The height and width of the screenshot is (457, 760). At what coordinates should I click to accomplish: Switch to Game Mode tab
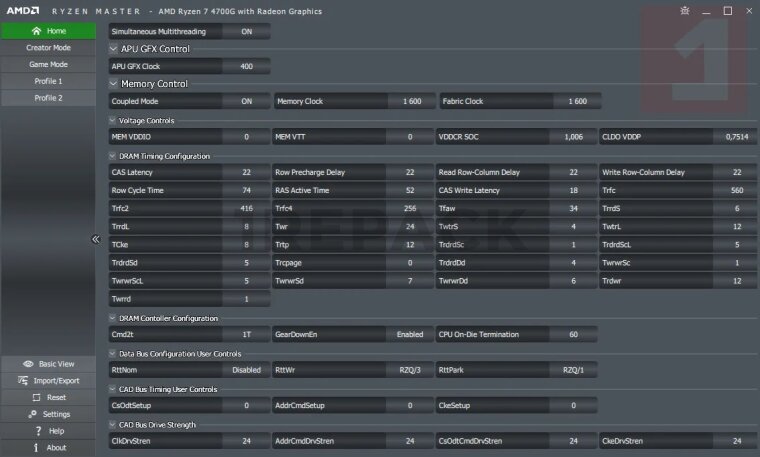pyautogui.click(x=48, y=64)
